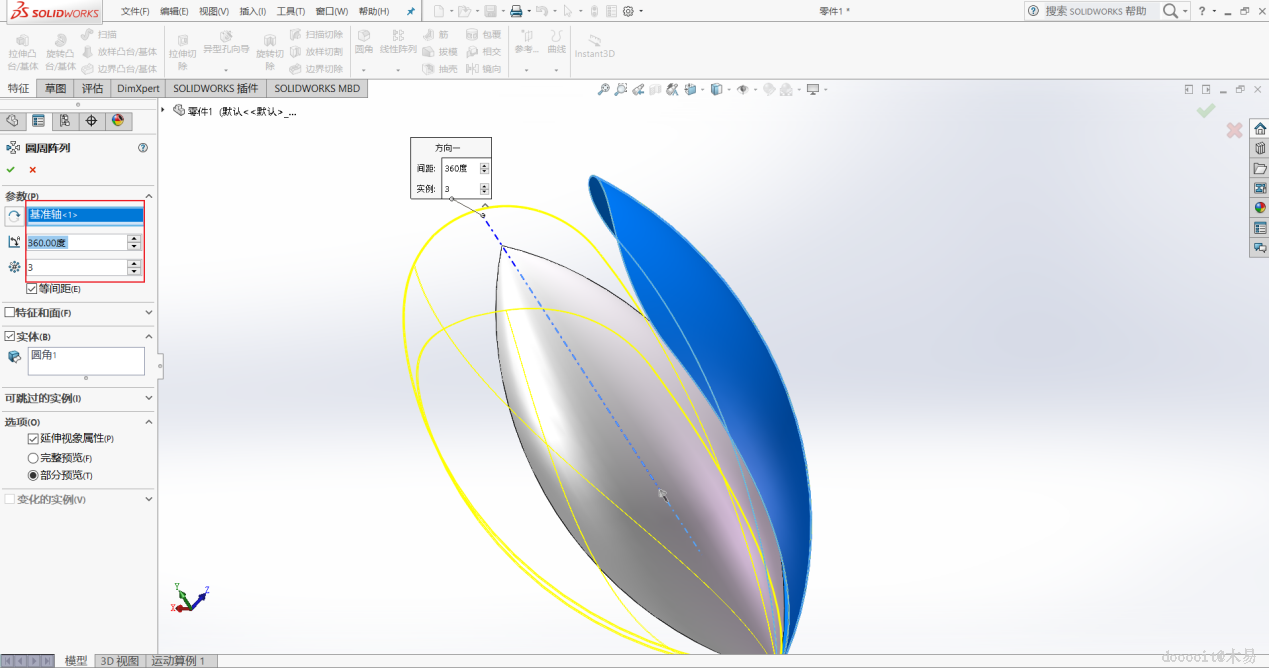1269x668 pixels.
Task: Click the SOLIDWORKS help search field
Action: [x=1095, y=11]
